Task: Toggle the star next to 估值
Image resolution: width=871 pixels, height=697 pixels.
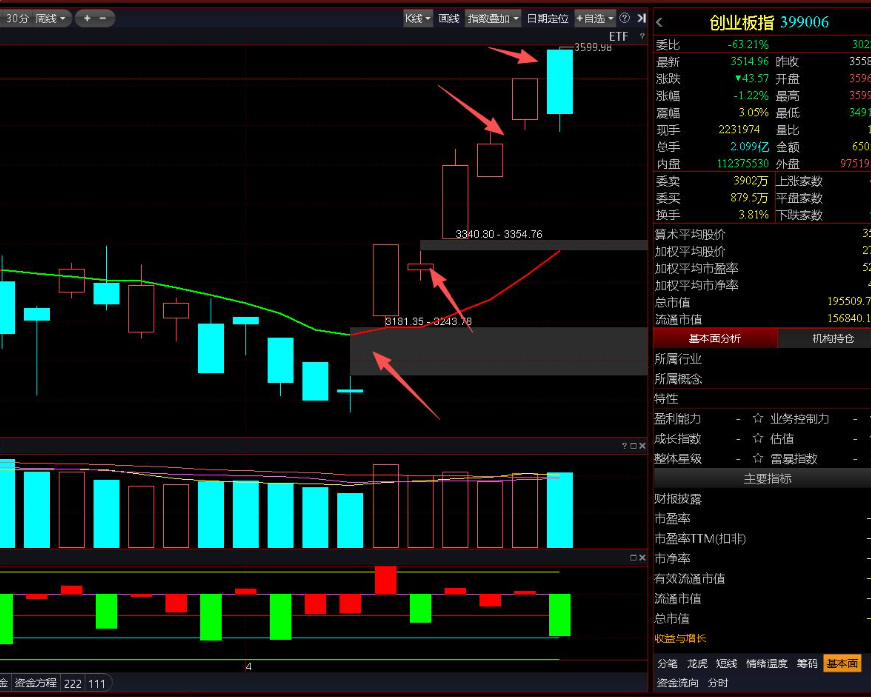Action: (x=757, y=439)
